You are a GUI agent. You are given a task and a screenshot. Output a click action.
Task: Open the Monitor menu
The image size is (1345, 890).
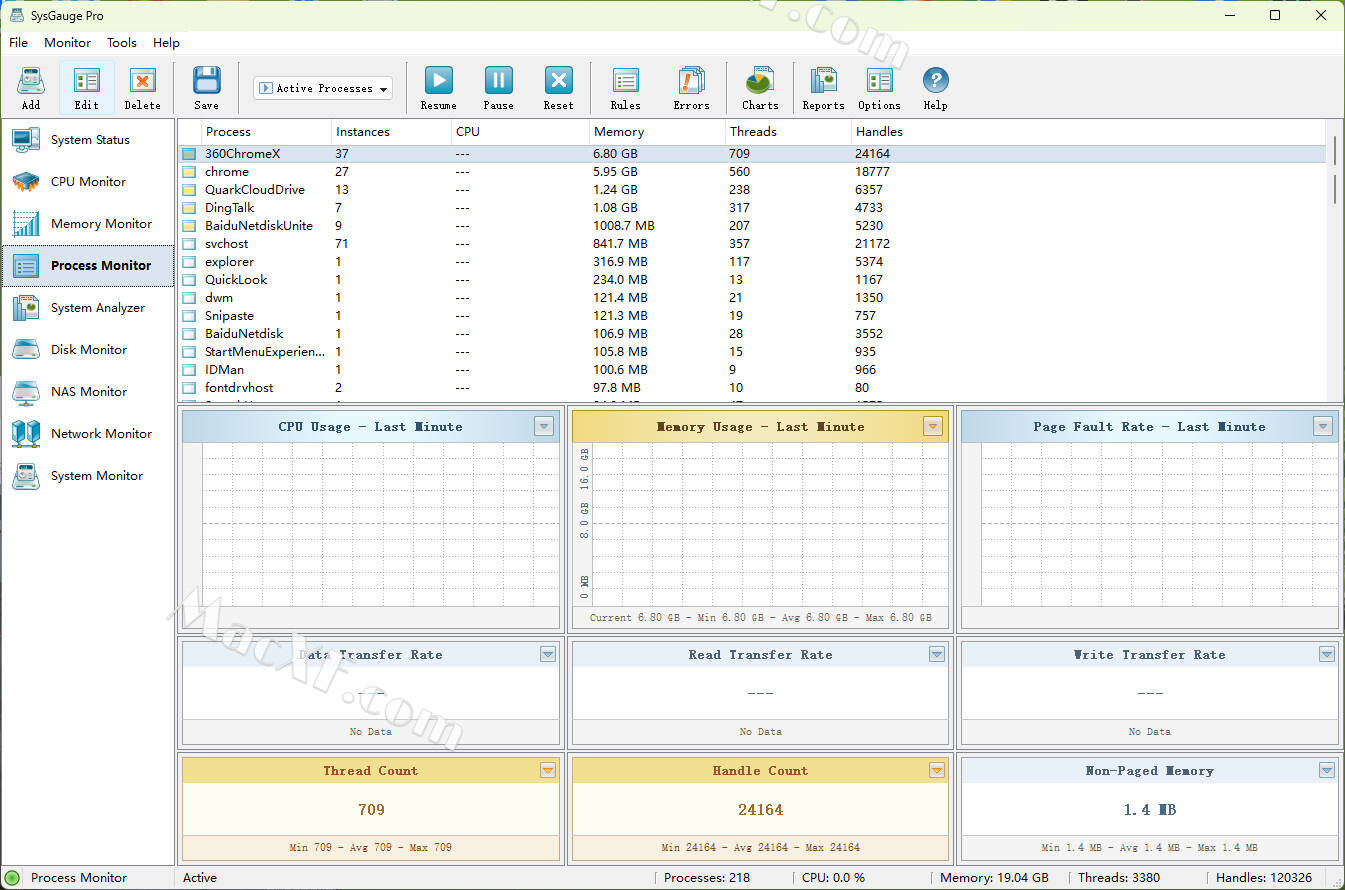click(x=67, y=43)
